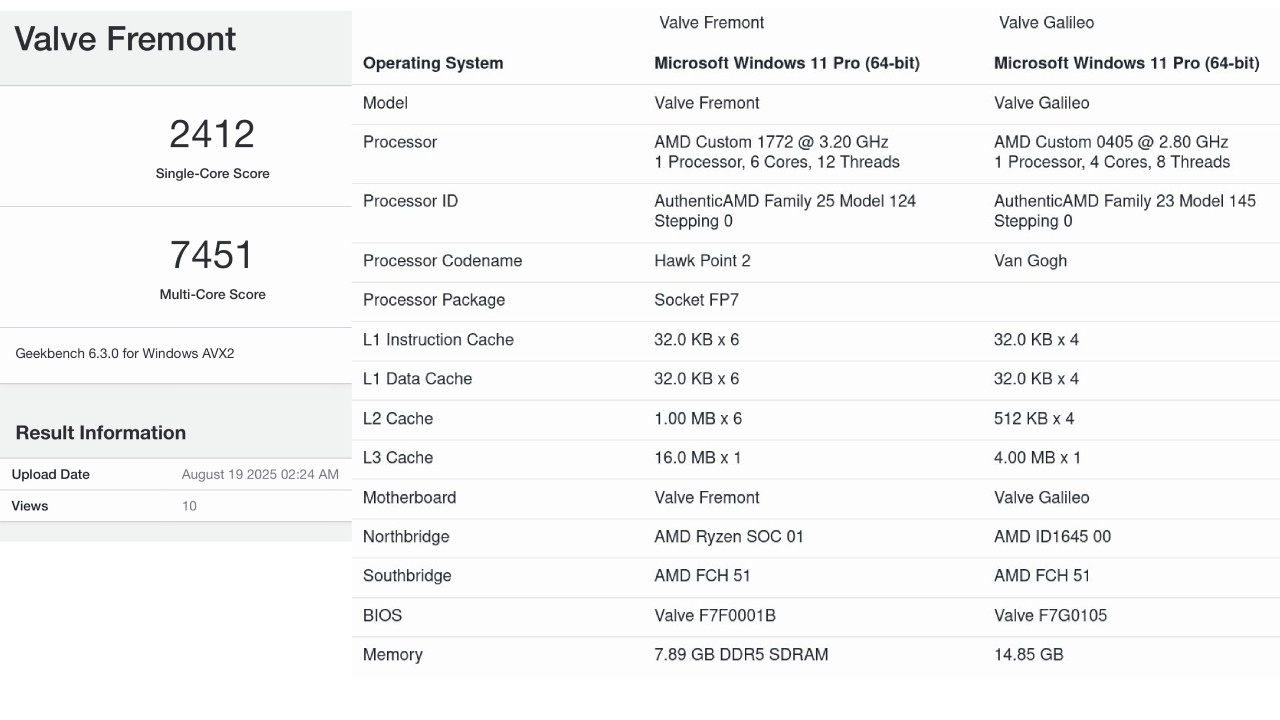This screenshot has height=720, width=1280.
Task: Click the Valve Fremont page title
Action: [x=125, y=39]
